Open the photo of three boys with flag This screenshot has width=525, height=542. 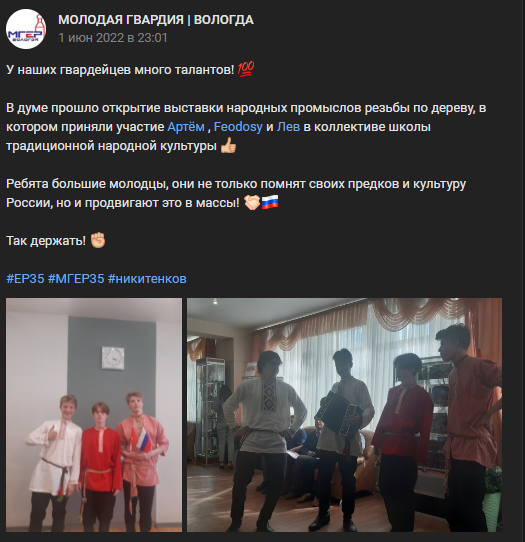(94, 415)
